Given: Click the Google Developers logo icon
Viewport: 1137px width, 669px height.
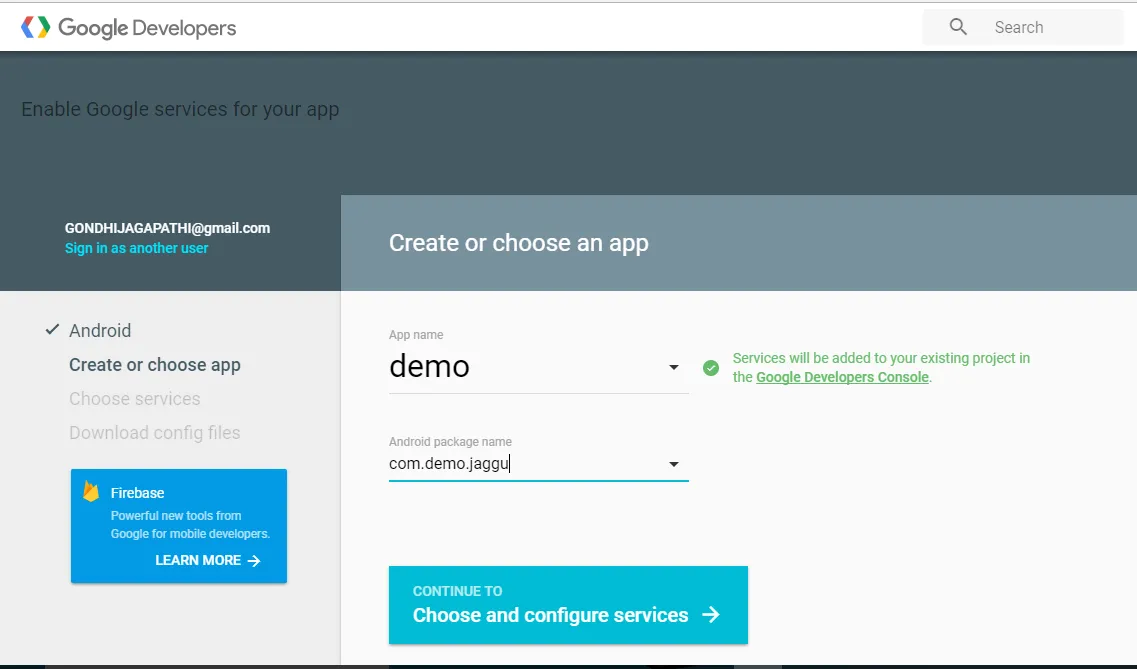Looking at the screenshot, I should coord(36,27).
